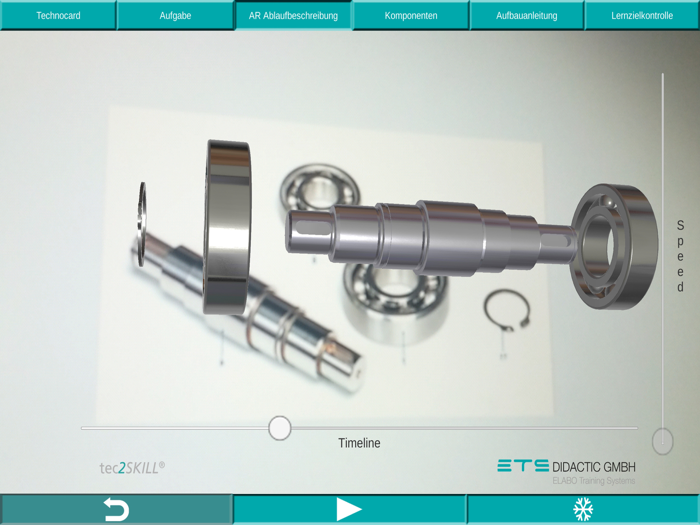Switch to the Aufgabe tab
Viewport: 700px width, 525px height.
[175, 15]
